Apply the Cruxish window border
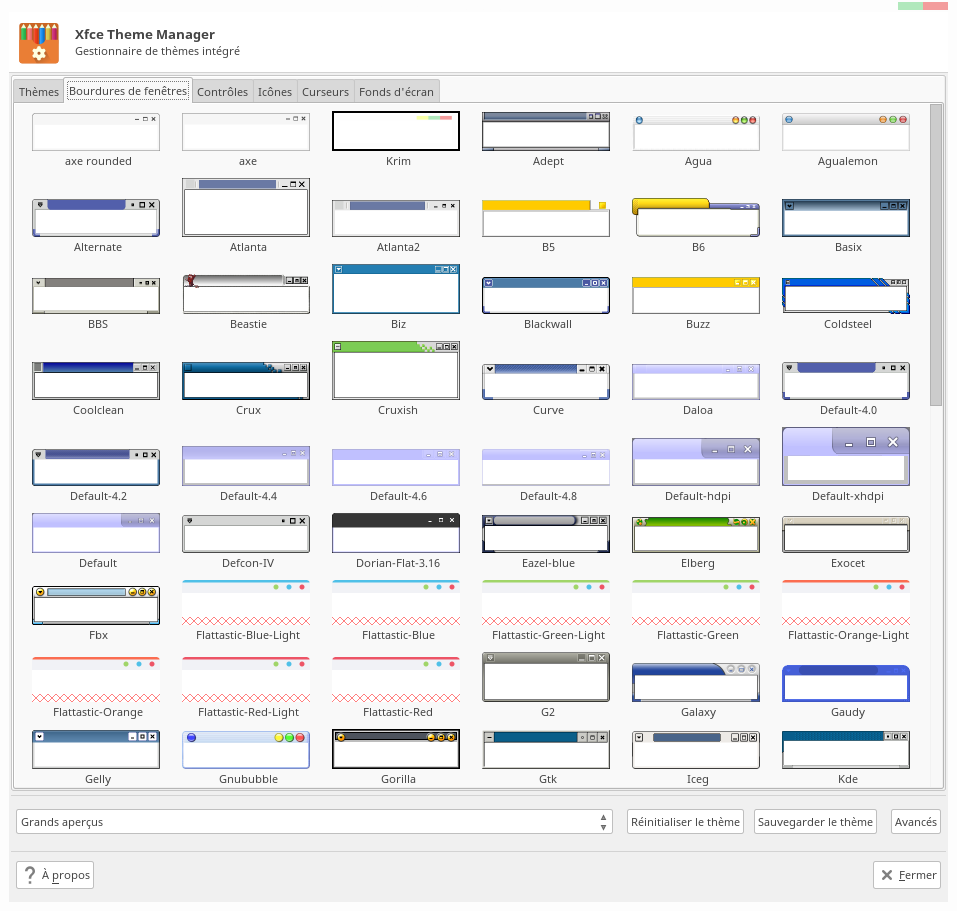 pos(395,370)
